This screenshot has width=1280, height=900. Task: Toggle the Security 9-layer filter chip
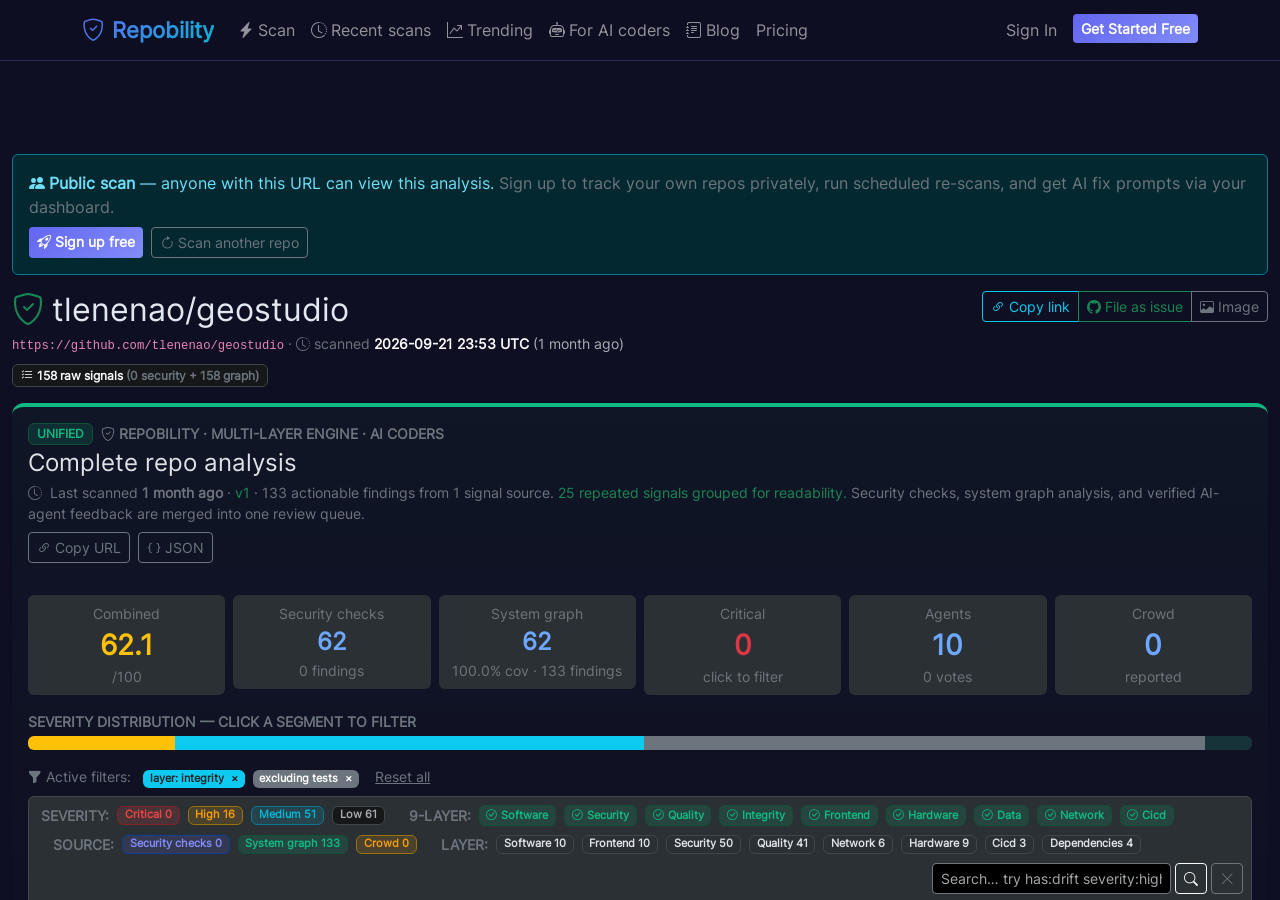[x=600, y=815]
